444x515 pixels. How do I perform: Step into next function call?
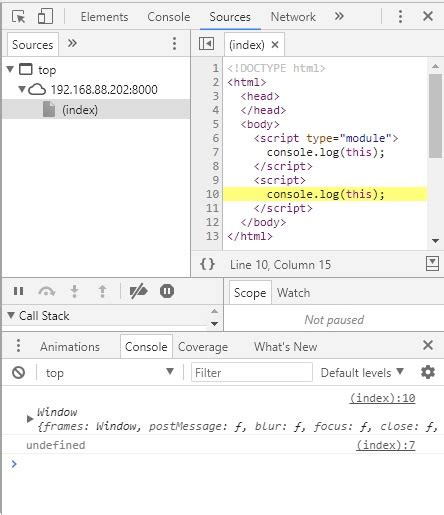tap(74, 291)
